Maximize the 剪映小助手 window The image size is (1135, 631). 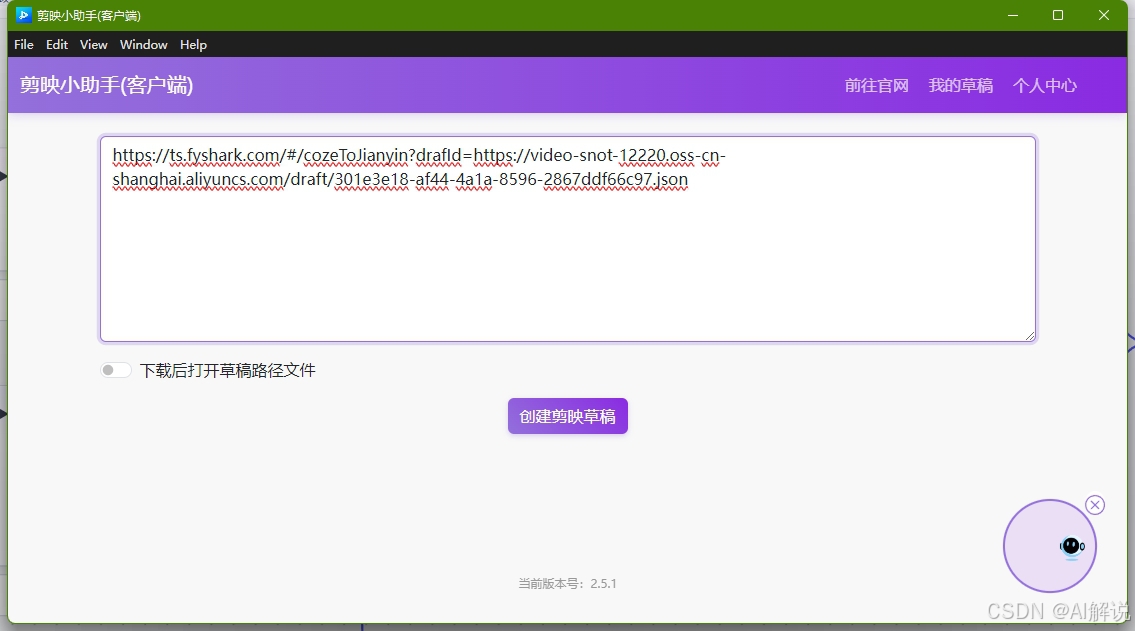click(1058, 15)
